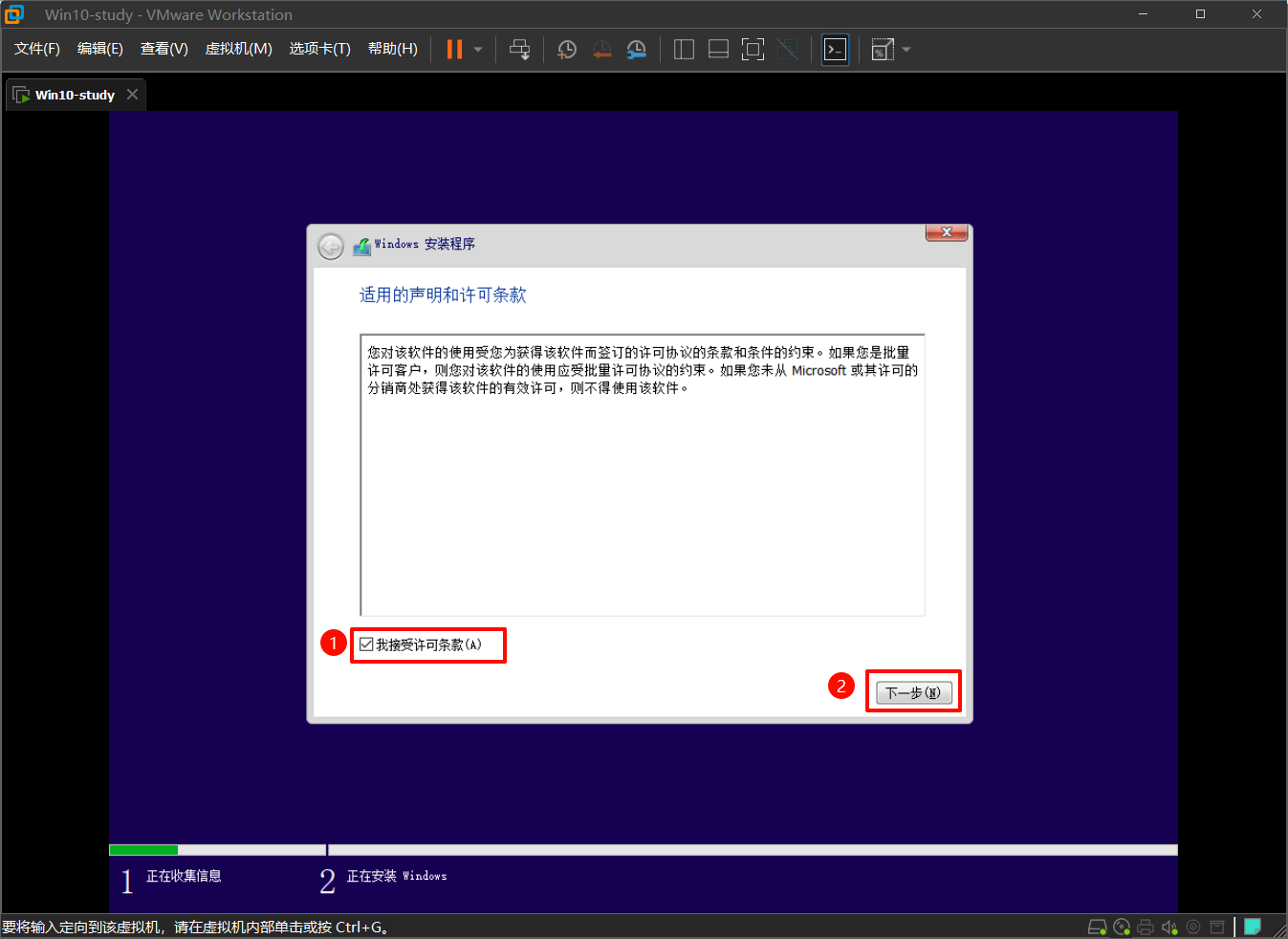This screenshot has height=939, width=1288.
Task: Toggle the console view button
Action: (834, 49)
